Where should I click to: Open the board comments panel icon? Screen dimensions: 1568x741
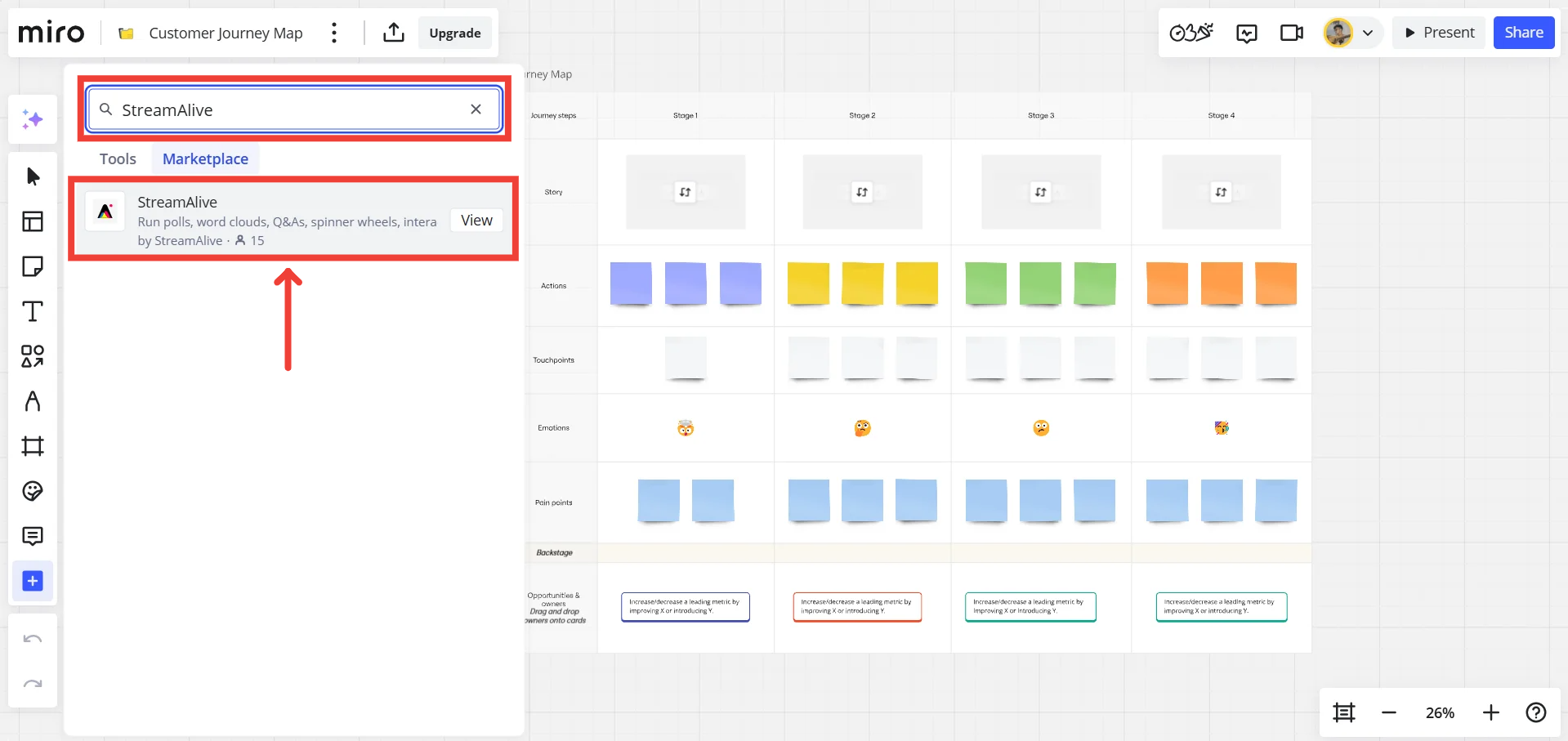click(x=1247, y=33)
